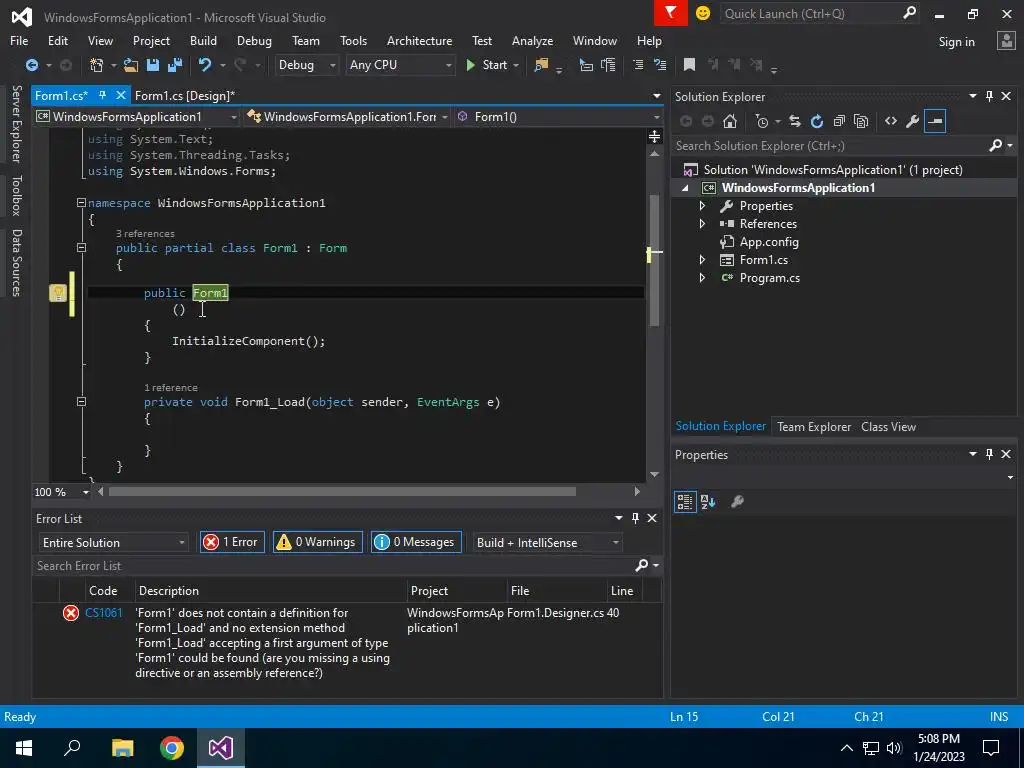Switch to the Team Explorer tab

814,426
